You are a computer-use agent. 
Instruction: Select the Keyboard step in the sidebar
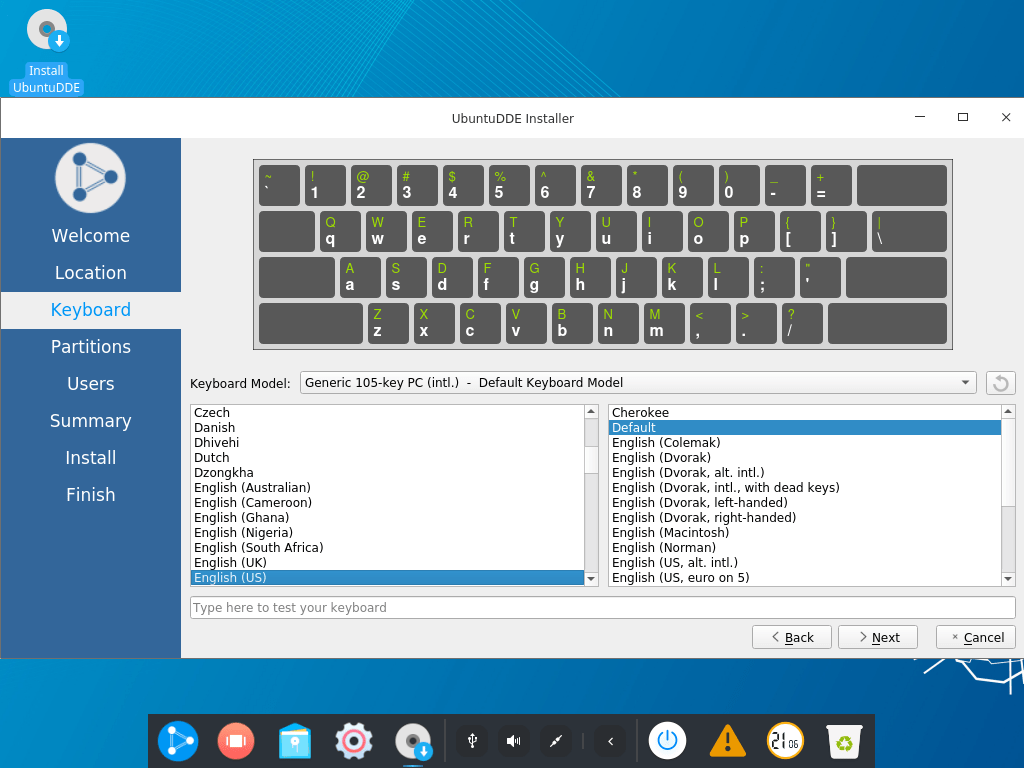point(91,310)
